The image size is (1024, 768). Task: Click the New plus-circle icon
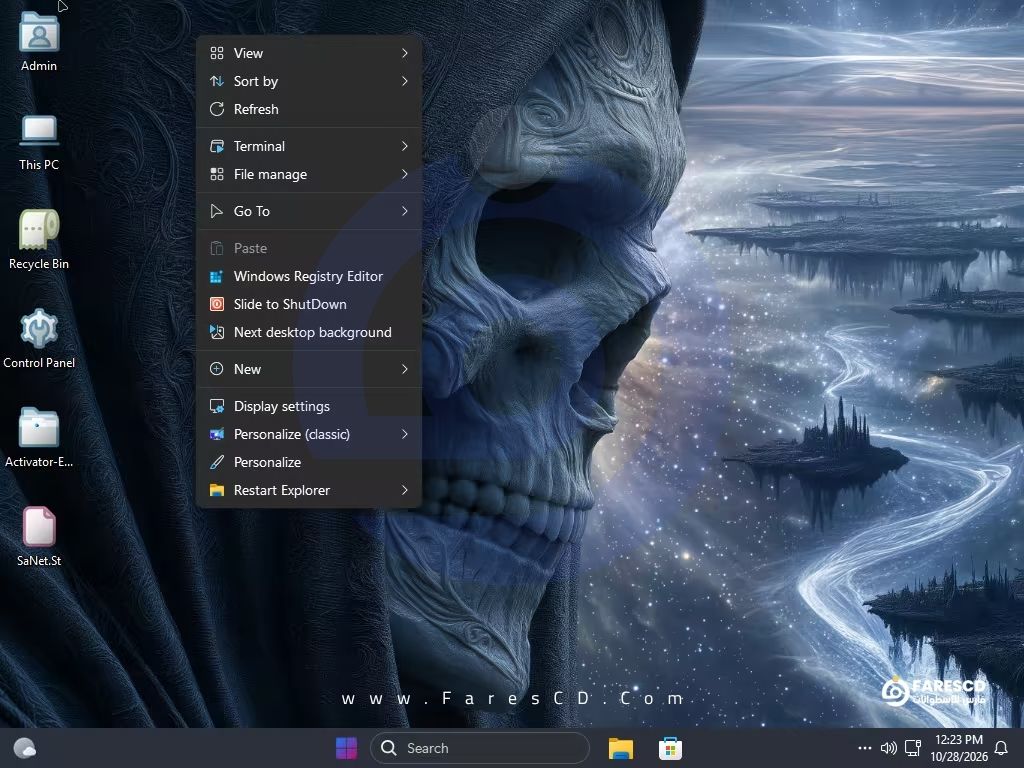217,369
